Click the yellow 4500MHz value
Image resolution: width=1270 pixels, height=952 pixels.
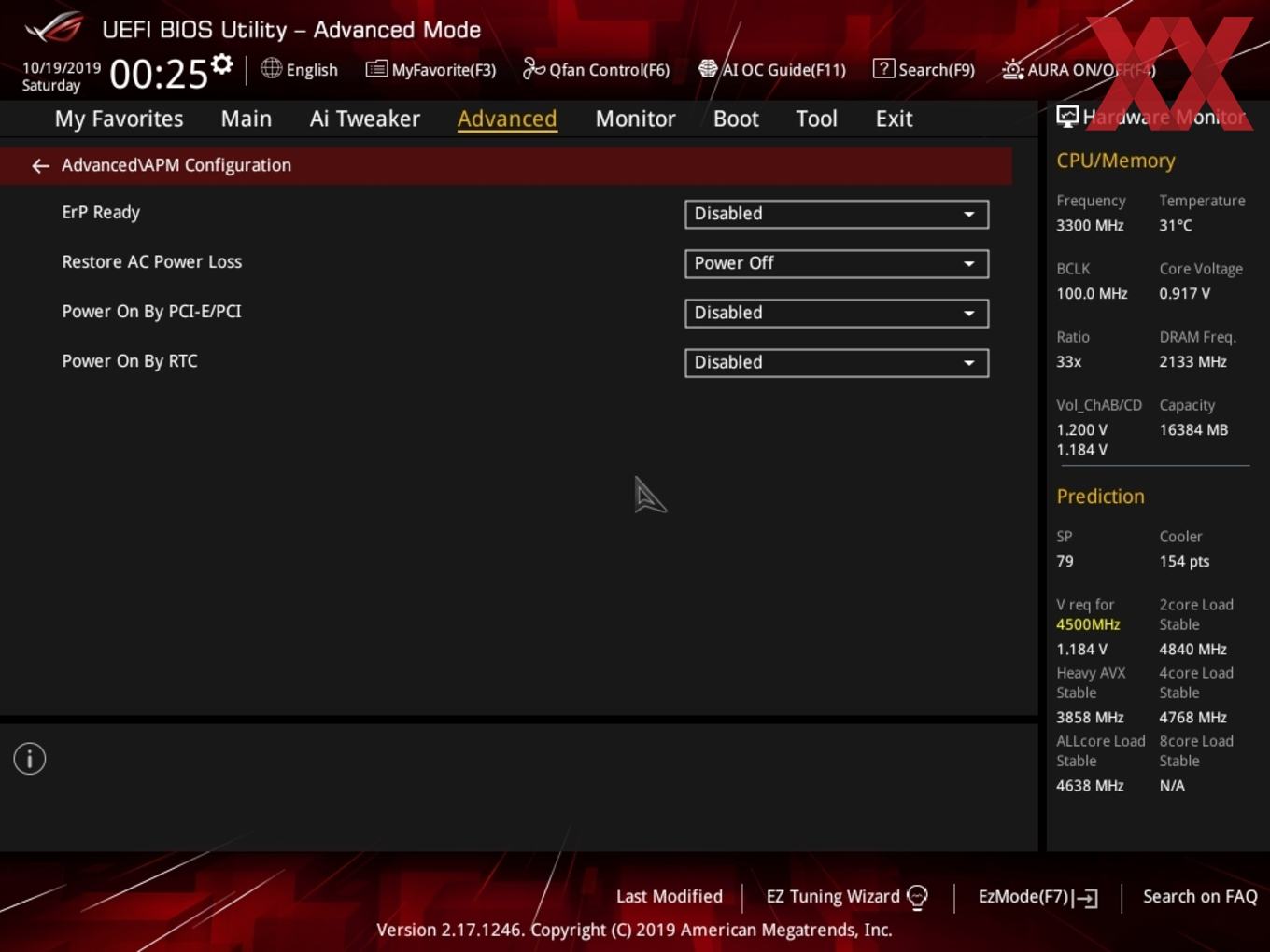pos(1088,624)
